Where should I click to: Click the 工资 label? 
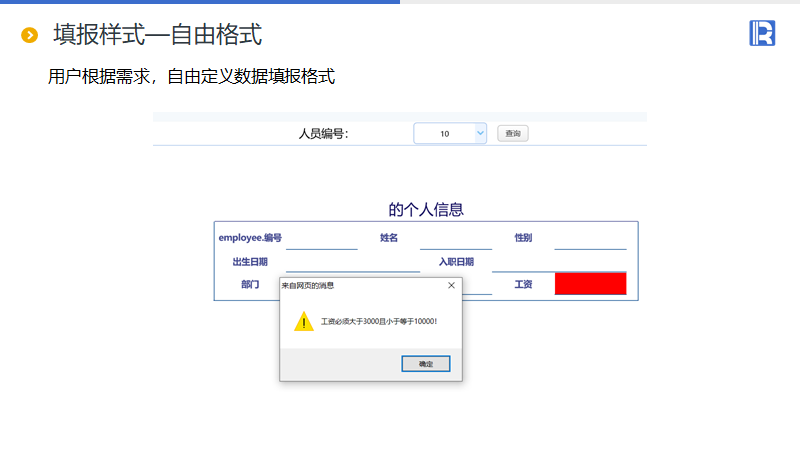523,284
